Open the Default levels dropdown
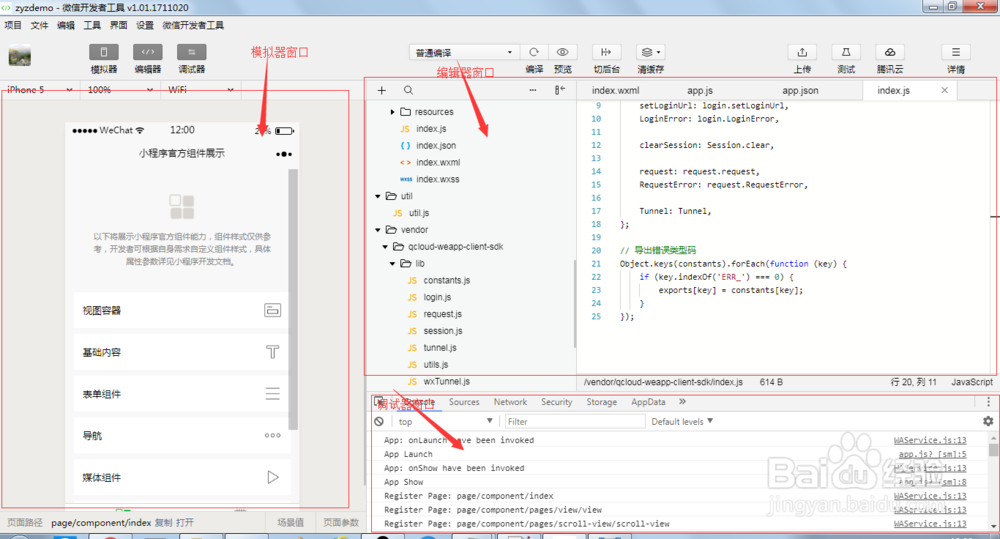 click(682, 422)
